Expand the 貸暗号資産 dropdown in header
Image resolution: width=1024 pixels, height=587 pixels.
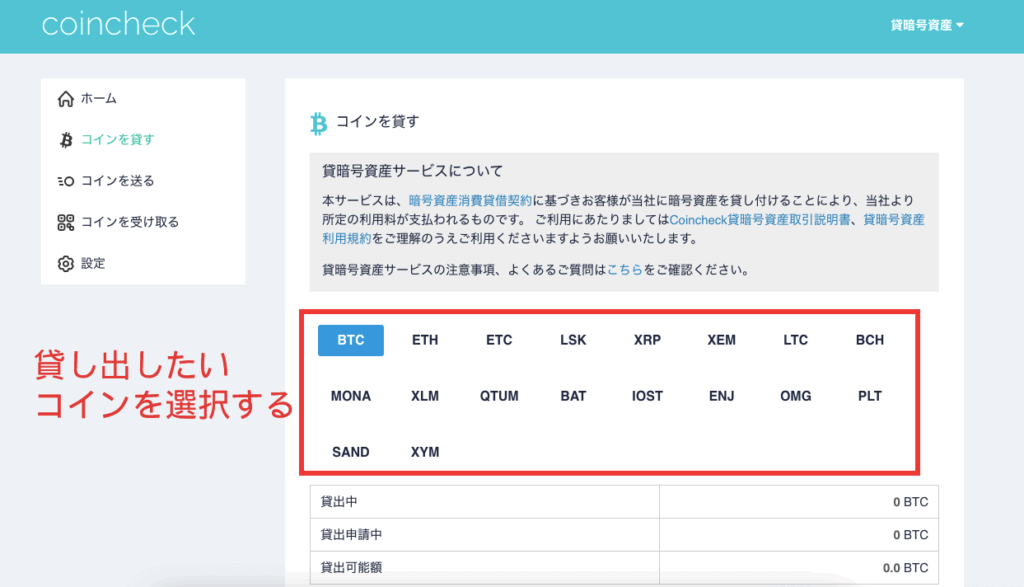point(926,25)
